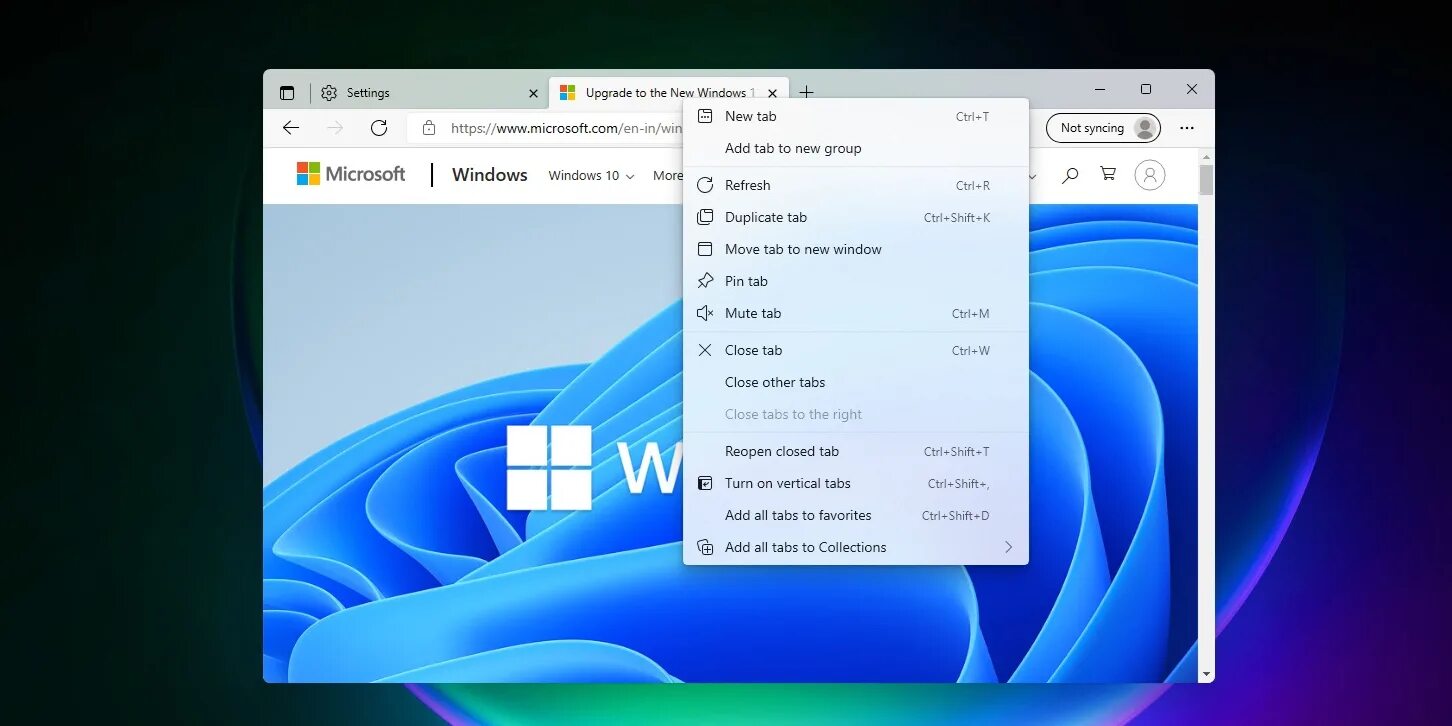Select the Settings gear tab icon
The image size is (1452, 726).
pyautogui.click(x=329, y=93)
